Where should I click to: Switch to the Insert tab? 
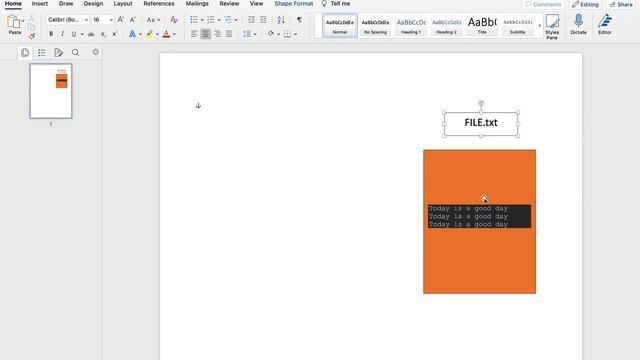(40, 4)
